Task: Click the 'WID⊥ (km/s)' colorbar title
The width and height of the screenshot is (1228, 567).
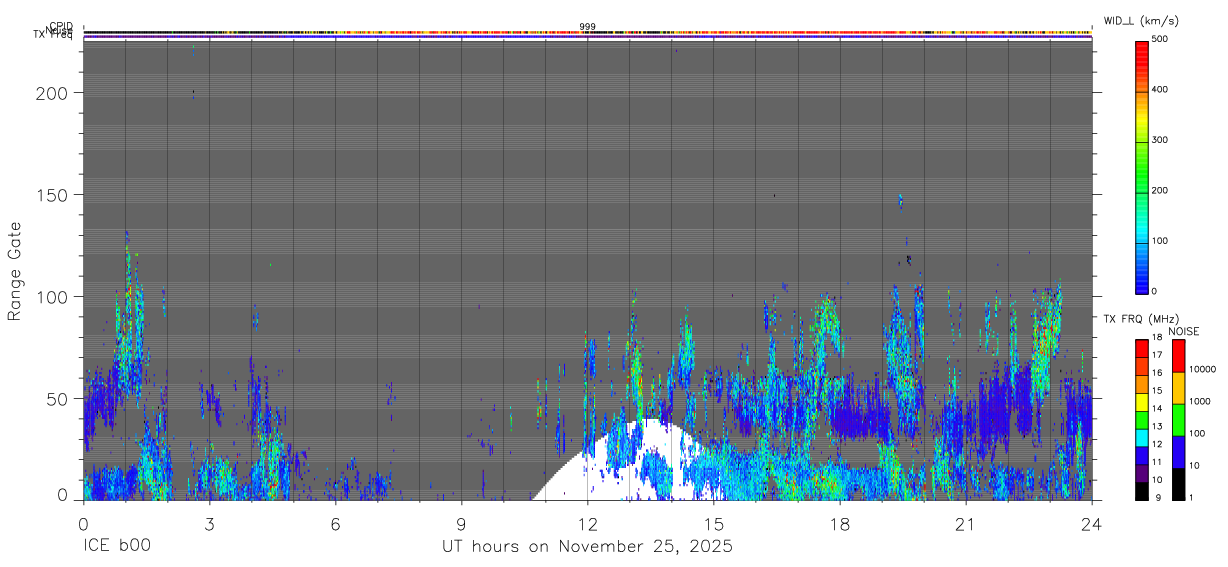Action: pos(1143,21)
